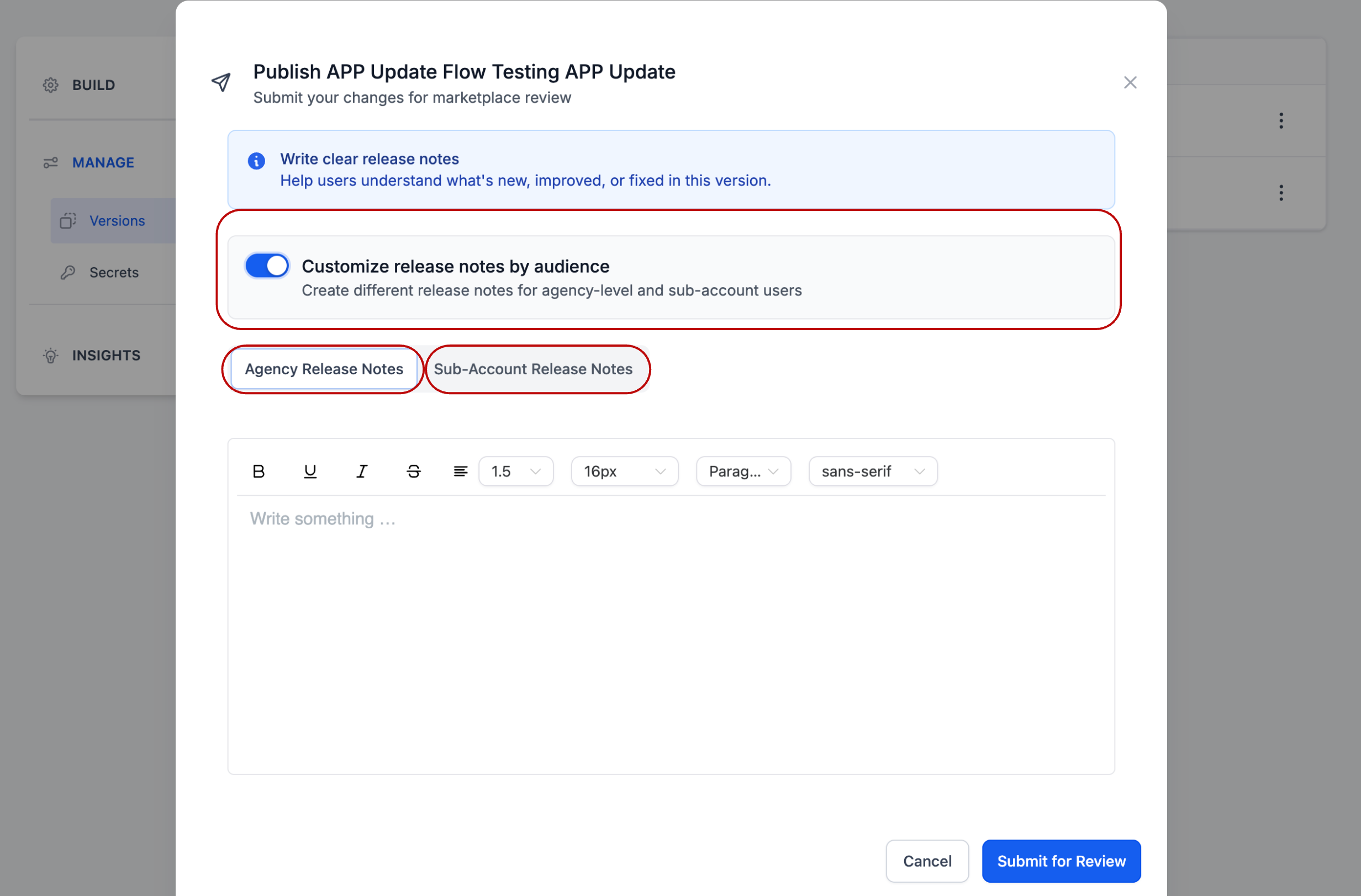Toggle italic text formatting
The height and width of the screenshot is (896, 1361).
pos(361,471)
